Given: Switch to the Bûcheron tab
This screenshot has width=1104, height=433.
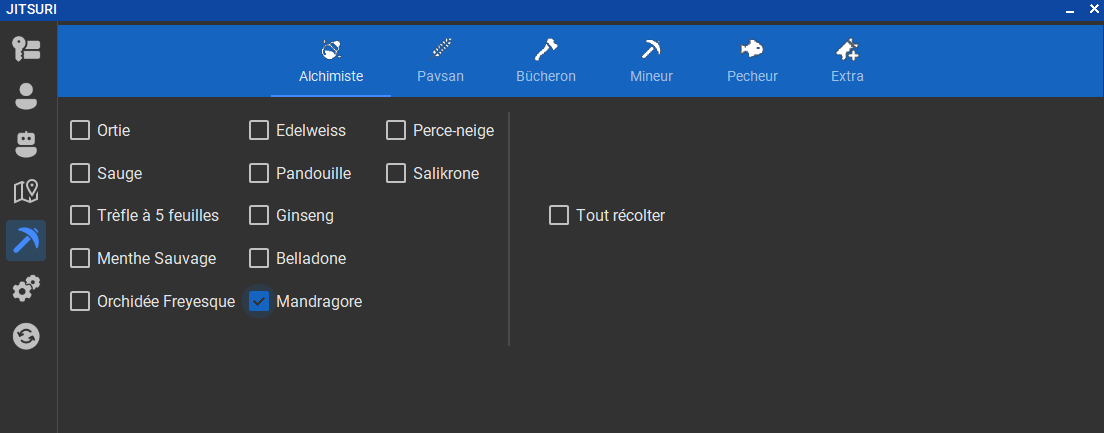Looking at the screenshot, I should tap(546, 61).
